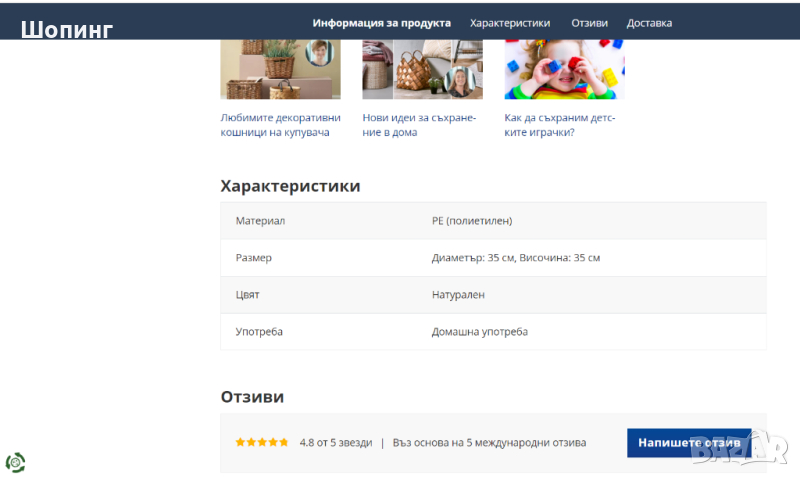Click the Размер row with dimensions
Viewport: 800px width, 477px height.
click(x=493, y=258)
